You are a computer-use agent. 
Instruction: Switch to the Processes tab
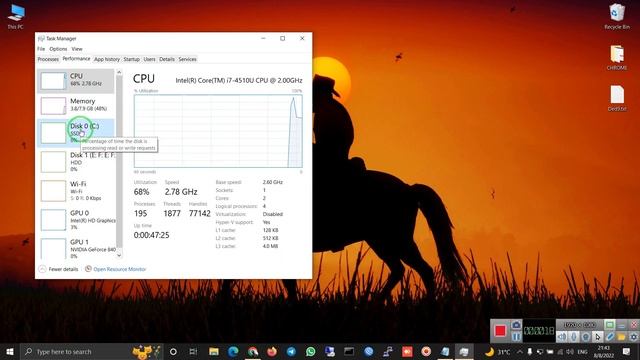(x=48, y=59)
